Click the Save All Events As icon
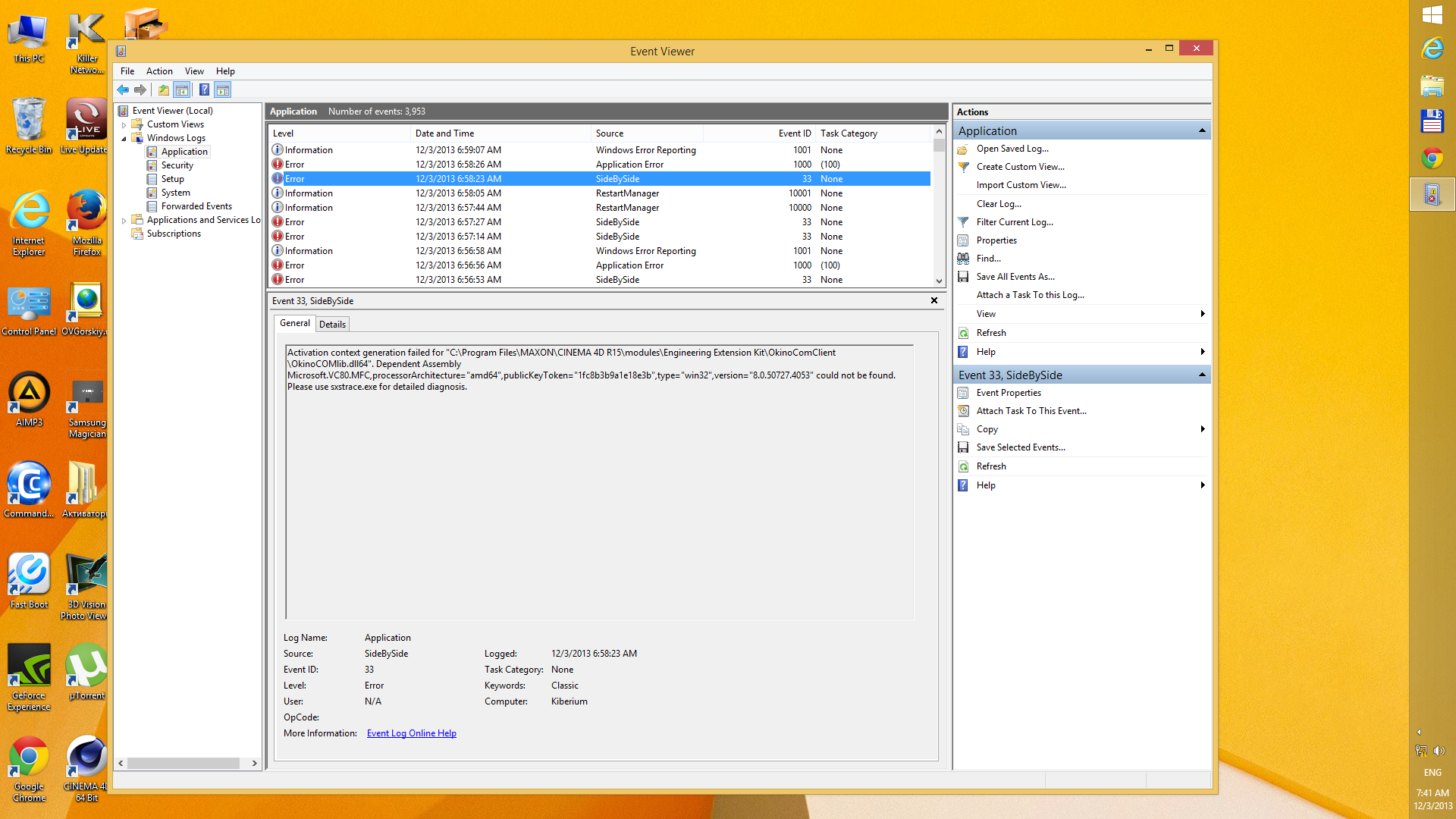Viewport: 1456px width, 819px height. point(963,277)
